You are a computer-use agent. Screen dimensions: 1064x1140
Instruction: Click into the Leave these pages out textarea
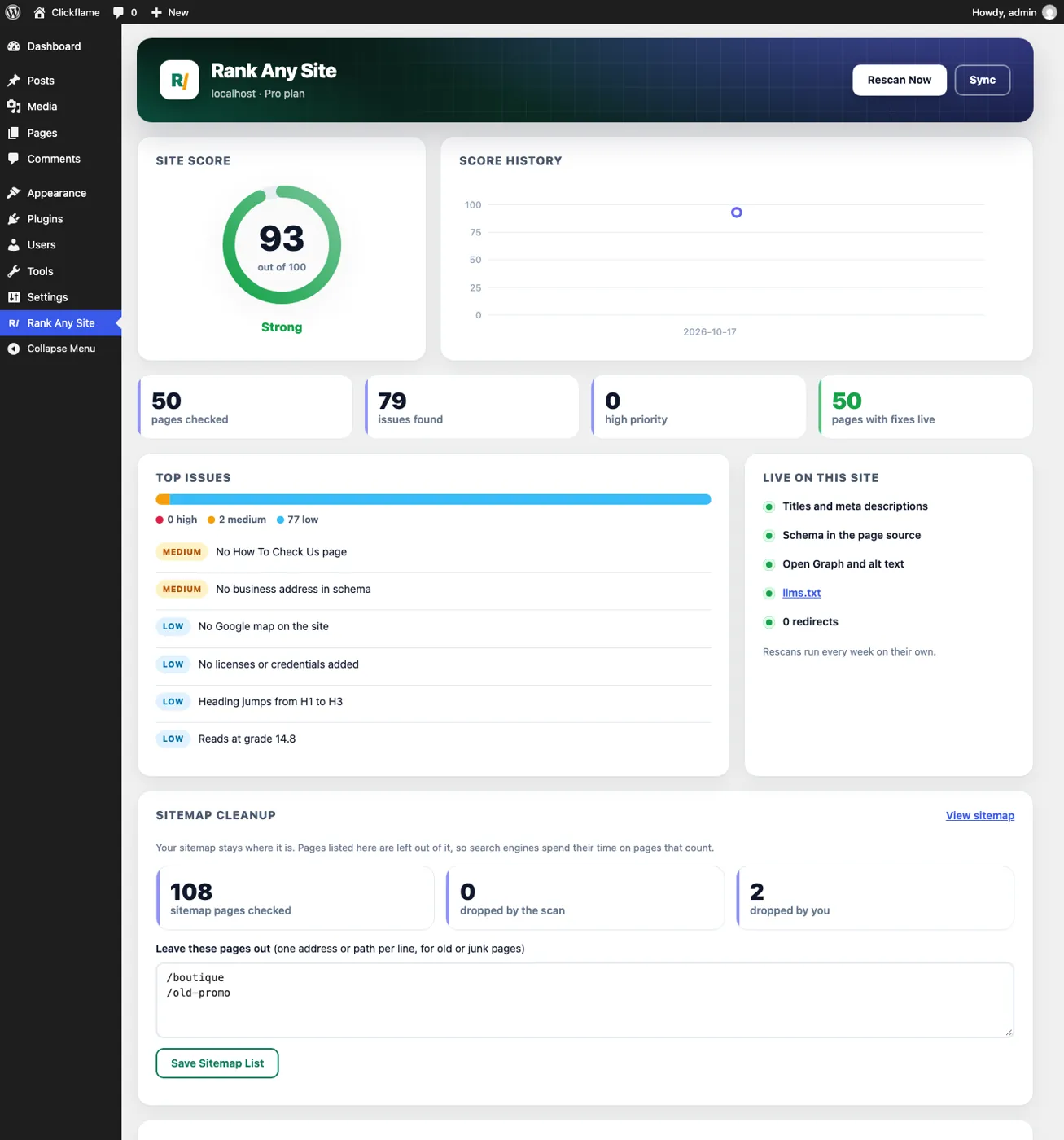(585, 1000)
